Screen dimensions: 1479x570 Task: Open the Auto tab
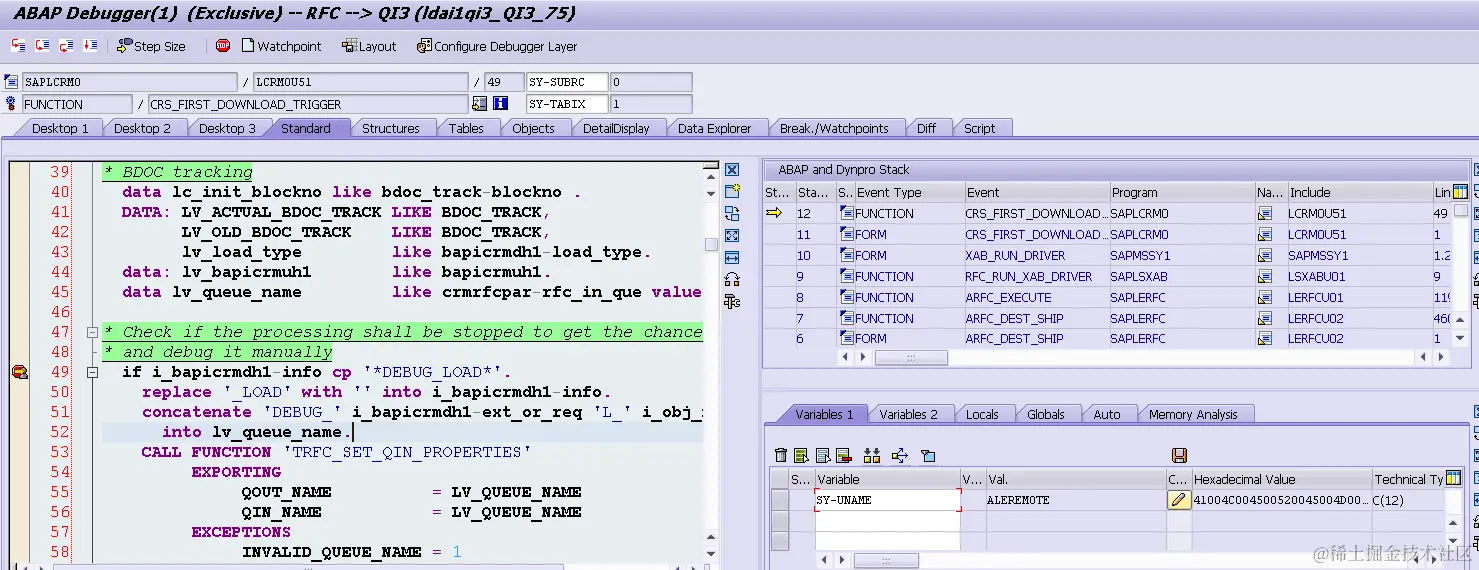tap(1107, 414)
